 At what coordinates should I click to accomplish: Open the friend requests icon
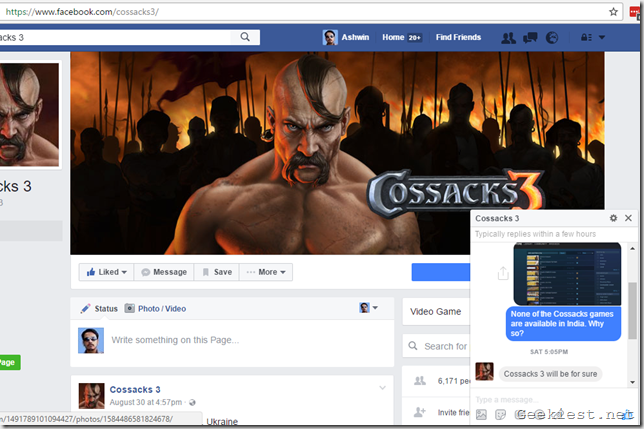pos(508,38)
